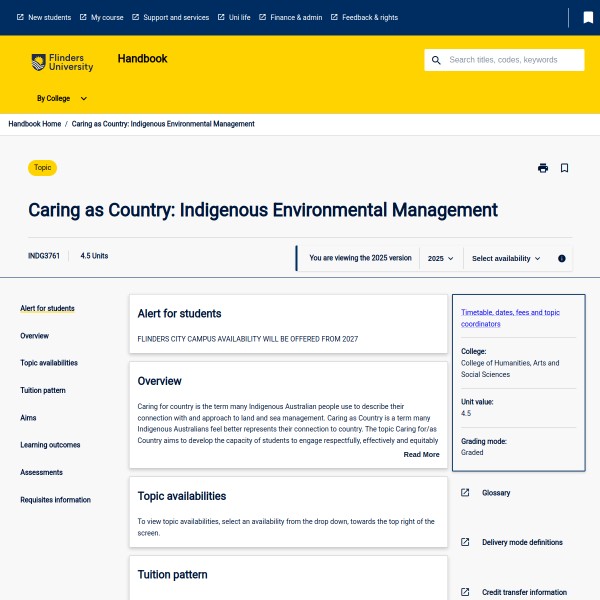The width and height of the screenshot is (600, 600).
Task: Select Assessments in the side navigation
Action: coord(41,472)
